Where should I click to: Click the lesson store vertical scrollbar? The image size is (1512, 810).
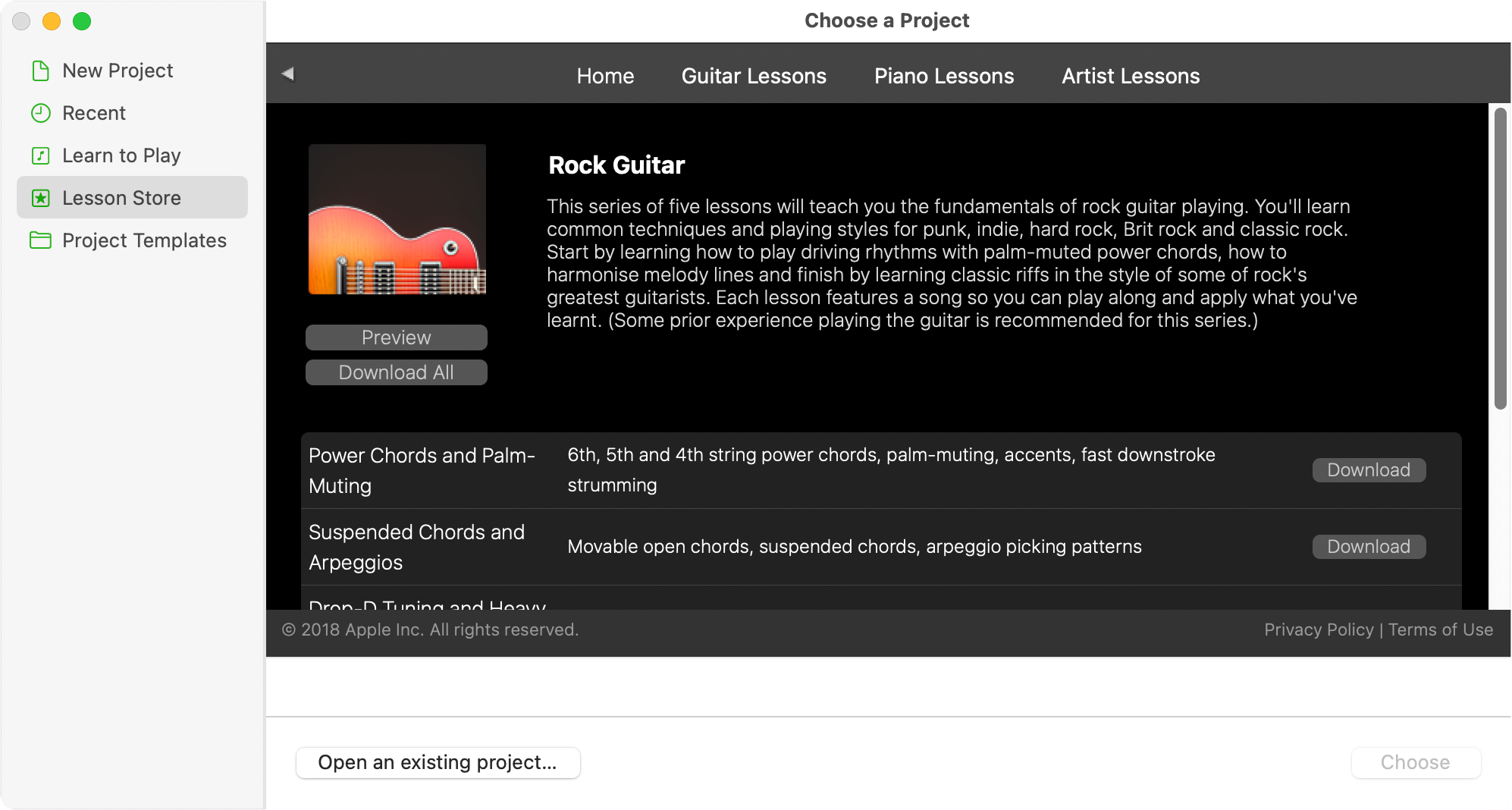[1500, 259]
